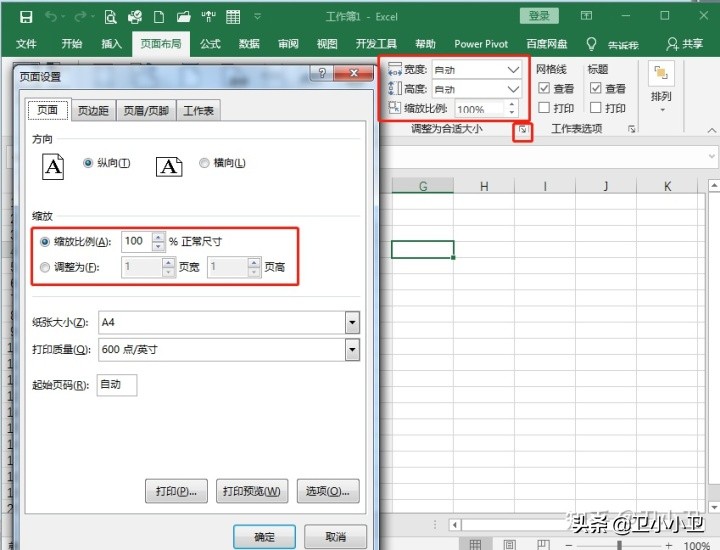
Task: Click the help question mark in Page Setup dialog
Action: tap(322, 73)
